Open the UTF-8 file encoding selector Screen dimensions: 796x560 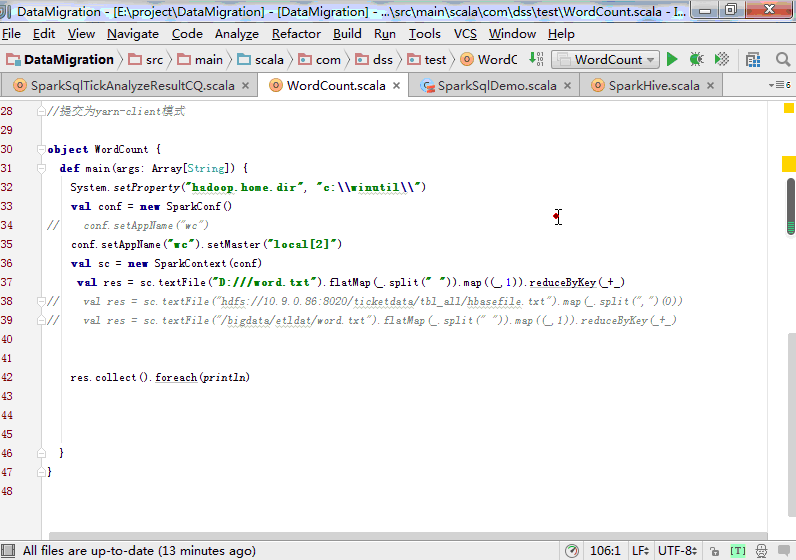(x=677, y=551)
